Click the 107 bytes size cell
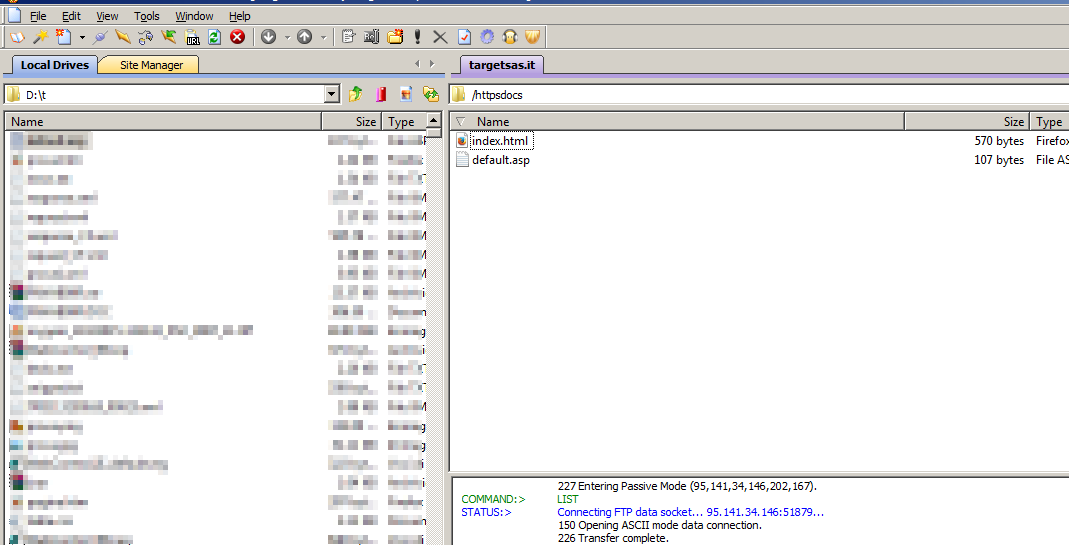This screenshot has width=1069, height=545. pyautogui.click(x=999, y=160)
